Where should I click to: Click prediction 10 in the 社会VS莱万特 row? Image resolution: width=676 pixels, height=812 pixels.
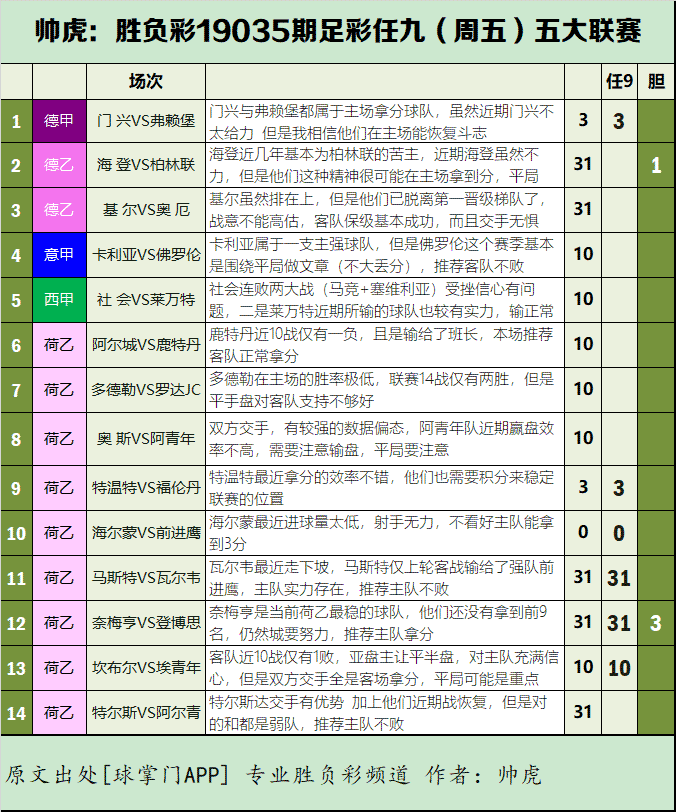point(583,299)
